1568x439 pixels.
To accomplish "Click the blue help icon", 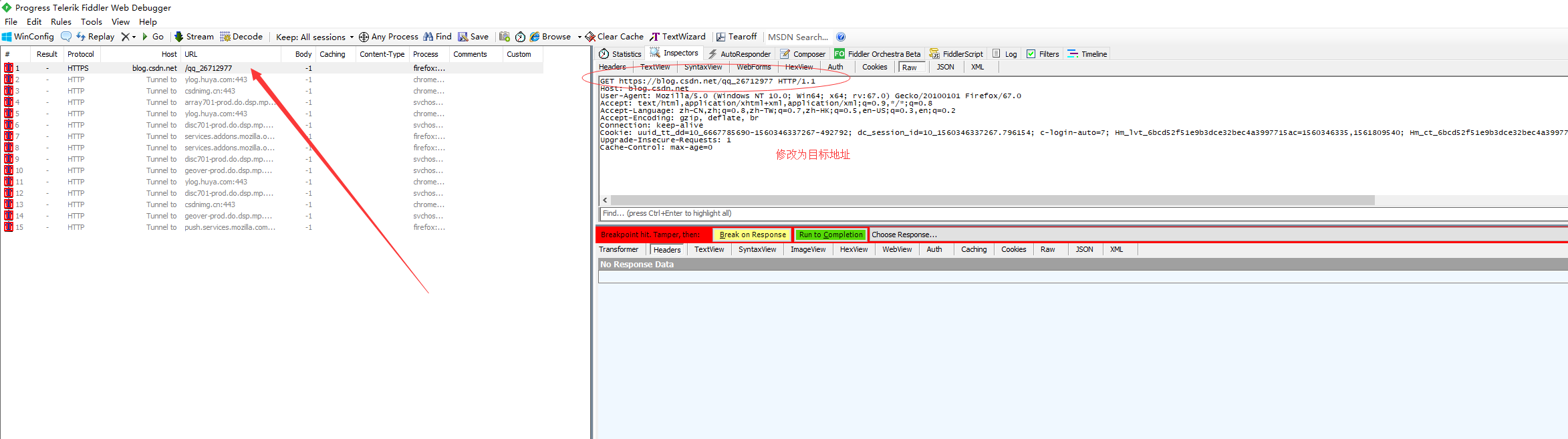I will (x=841, y=37).
